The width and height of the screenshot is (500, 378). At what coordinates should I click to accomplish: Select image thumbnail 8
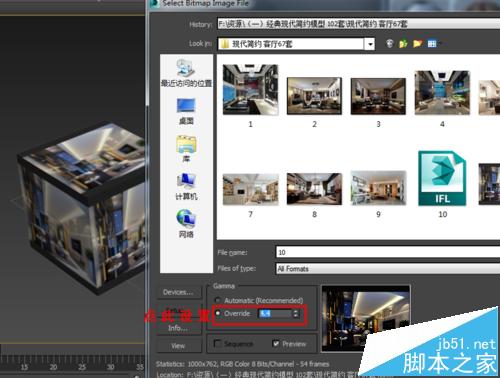(314, 195)
